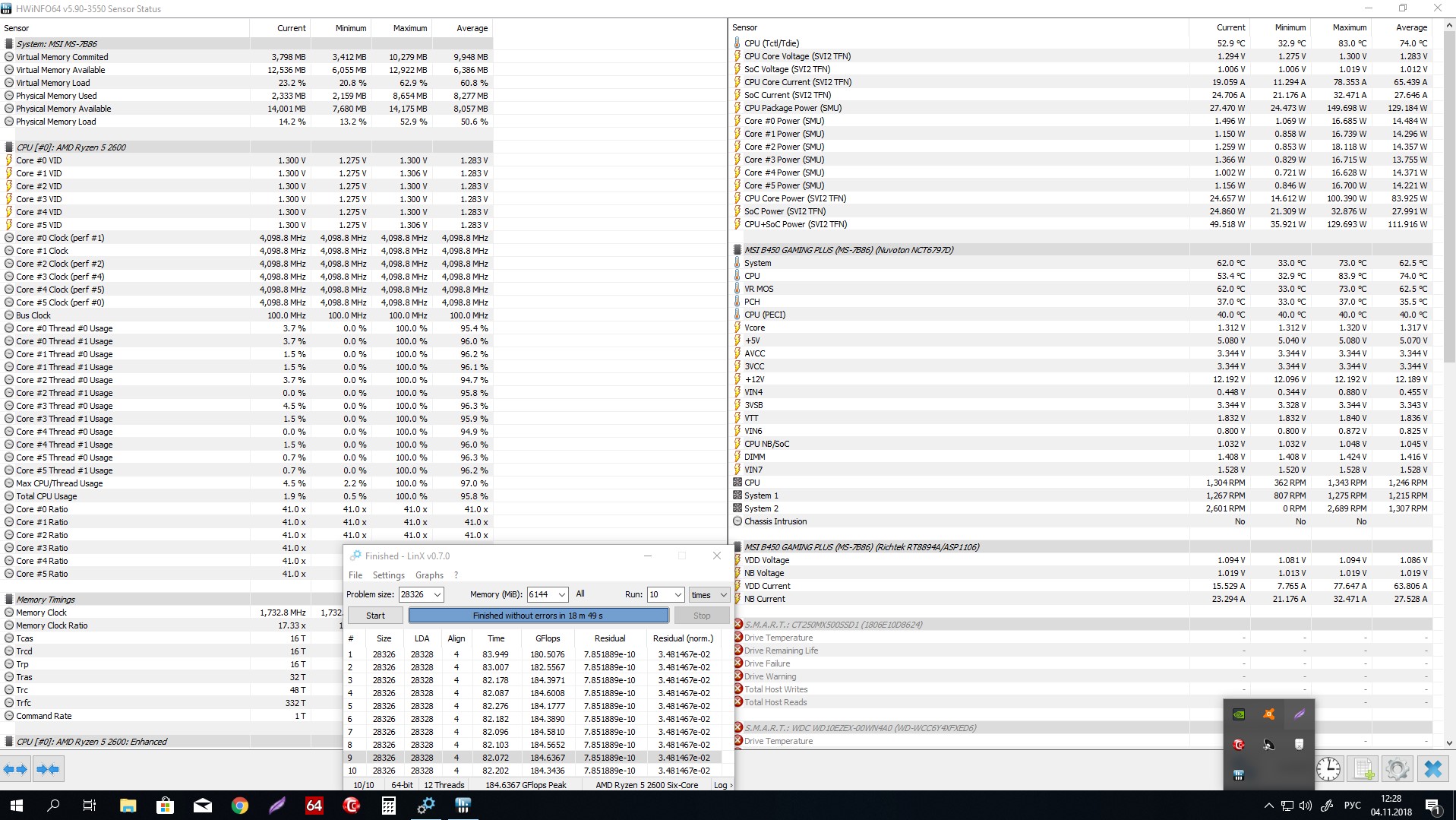Open Mail app from taskbar

[202, 806]
